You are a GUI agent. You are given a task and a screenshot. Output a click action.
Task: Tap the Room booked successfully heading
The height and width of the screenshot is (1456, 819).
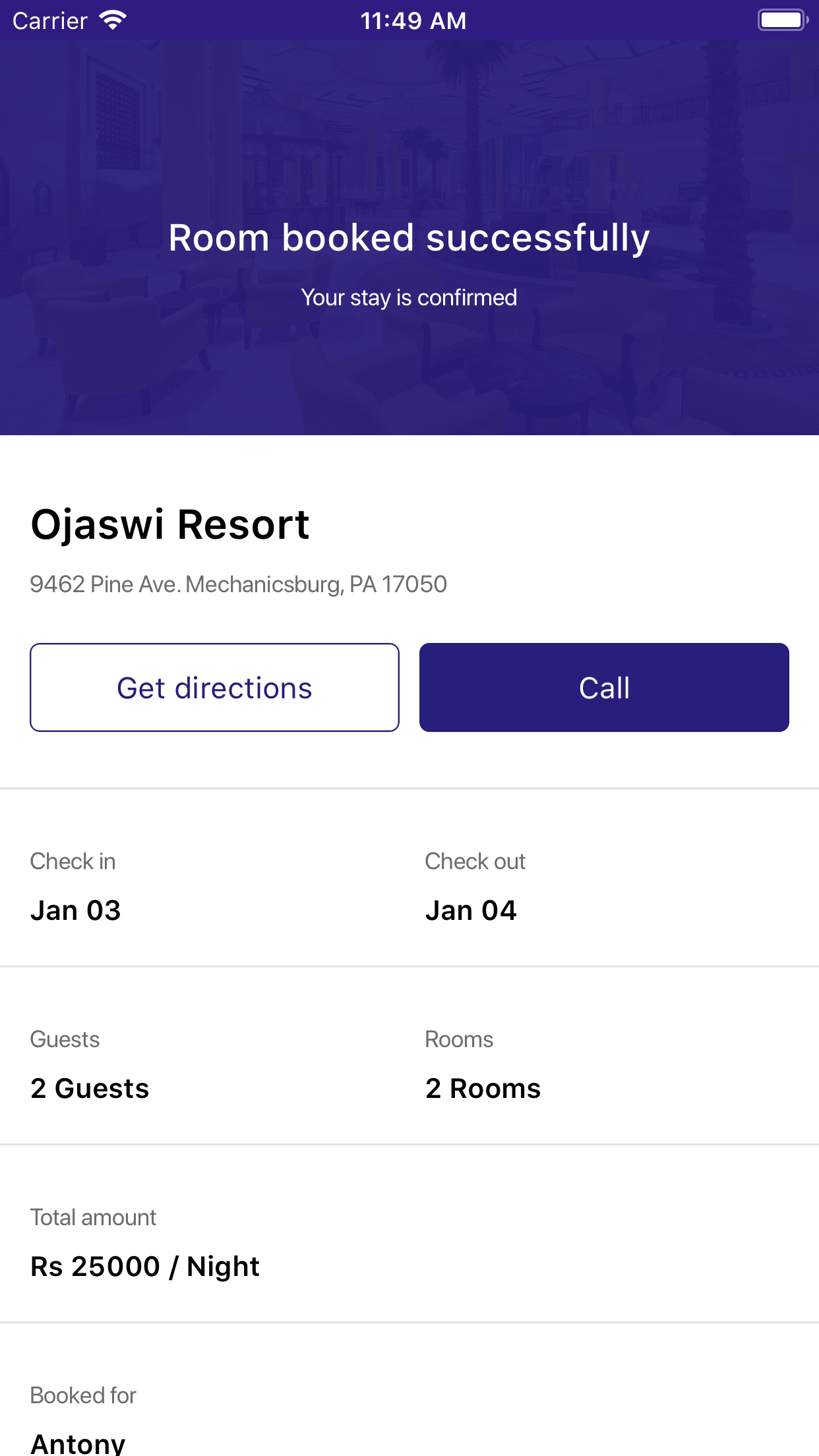click(409, 237)
